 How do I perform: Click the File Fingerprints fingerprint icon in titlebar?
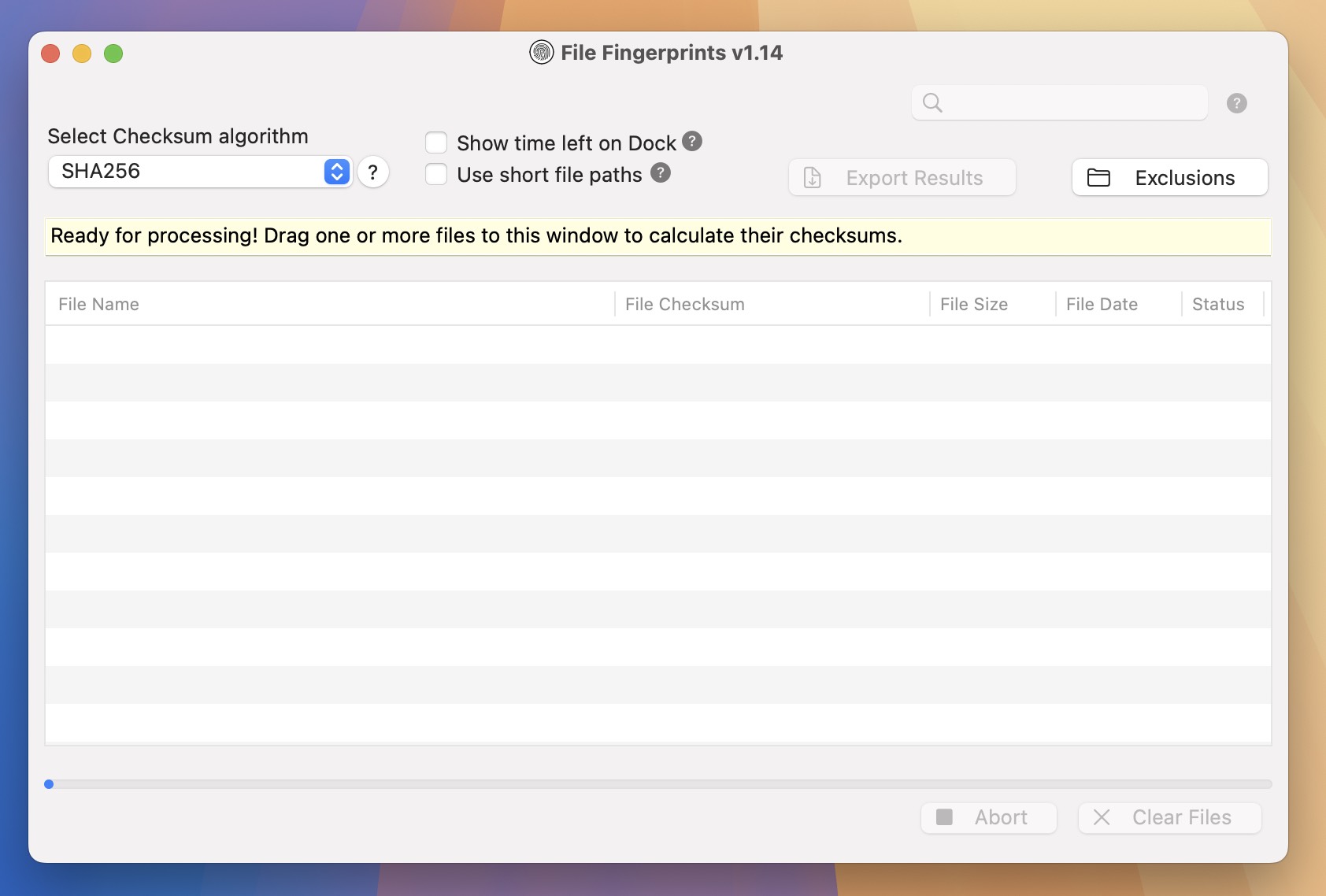point(541,52)
